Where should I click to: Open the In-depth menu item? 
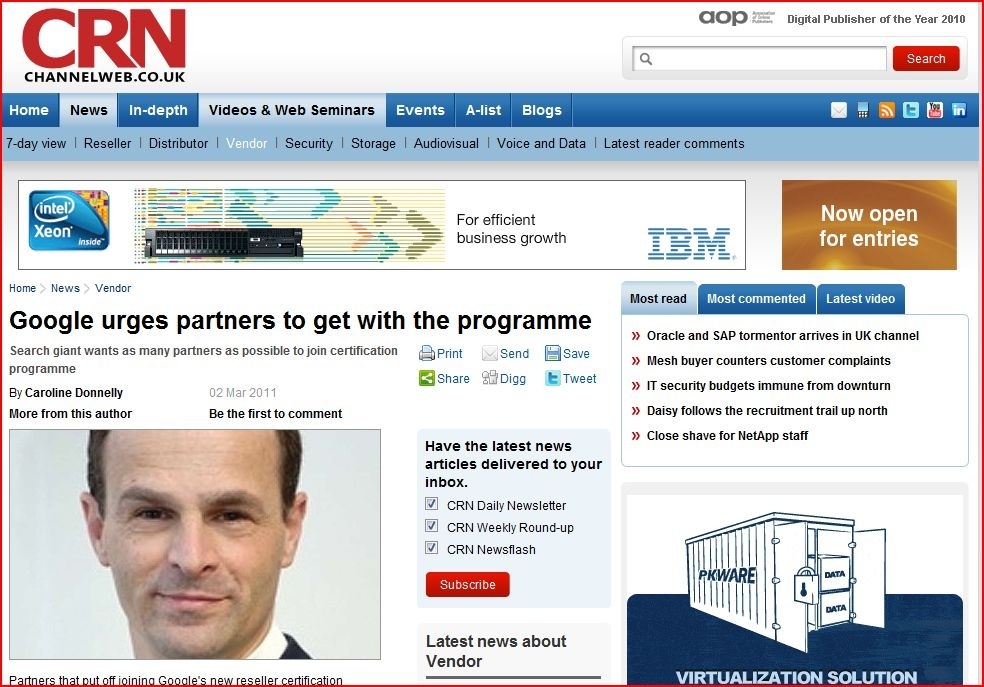(x=158, y=110)
